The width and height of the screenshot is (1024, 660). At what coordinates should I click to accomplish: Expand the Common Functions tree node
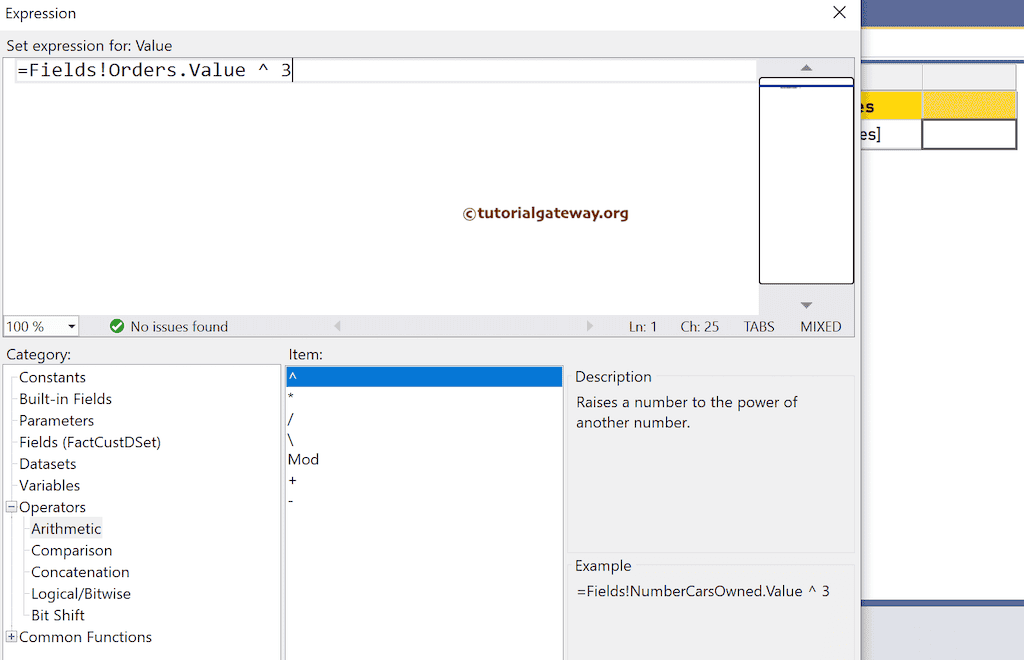click(11, 636)
